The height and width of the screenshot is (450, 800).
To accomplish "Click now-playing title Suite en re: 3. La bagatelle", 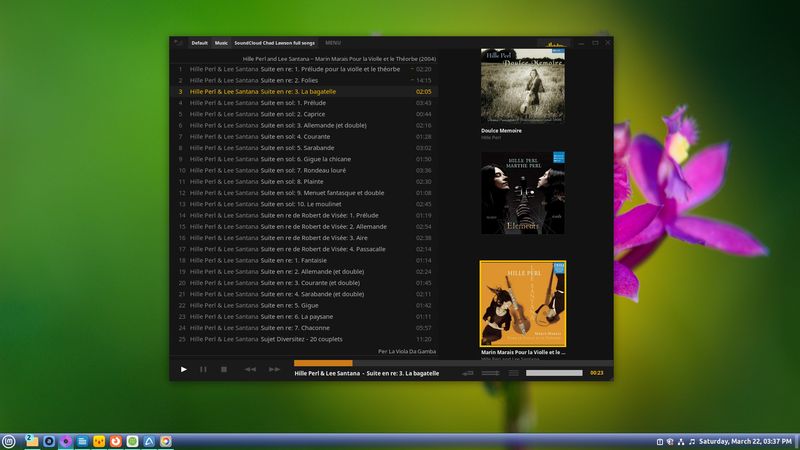I will (403, 373).
